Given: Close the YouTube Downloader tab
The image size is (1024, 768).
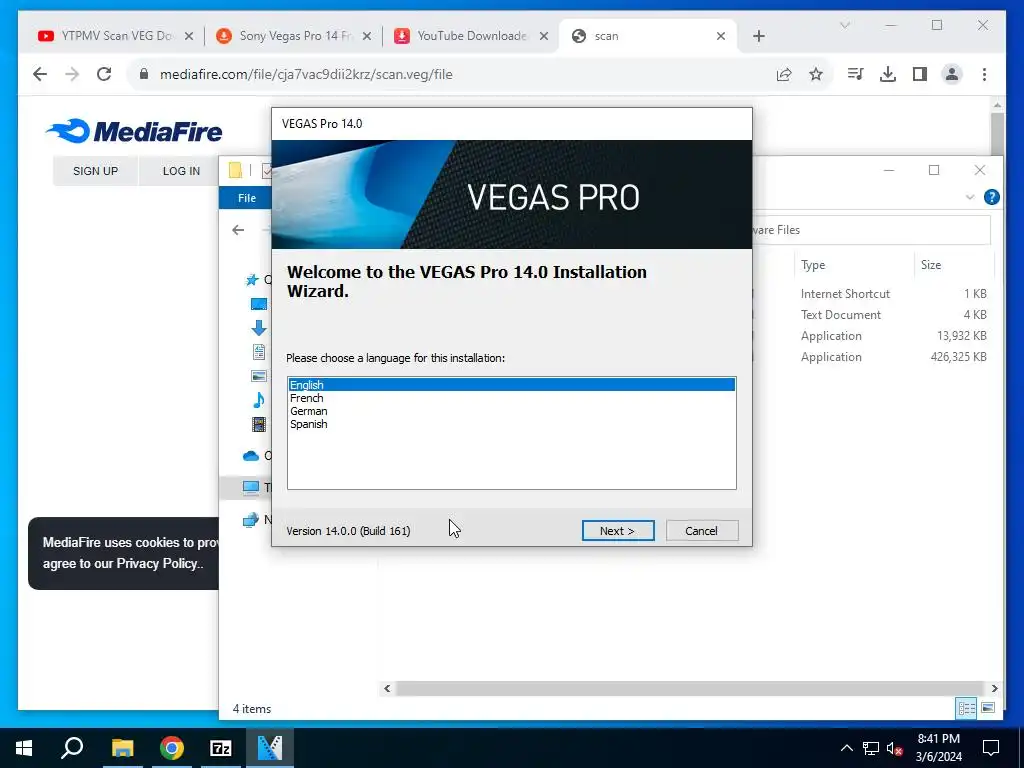Looking at the screenshot, I should 543,36.
